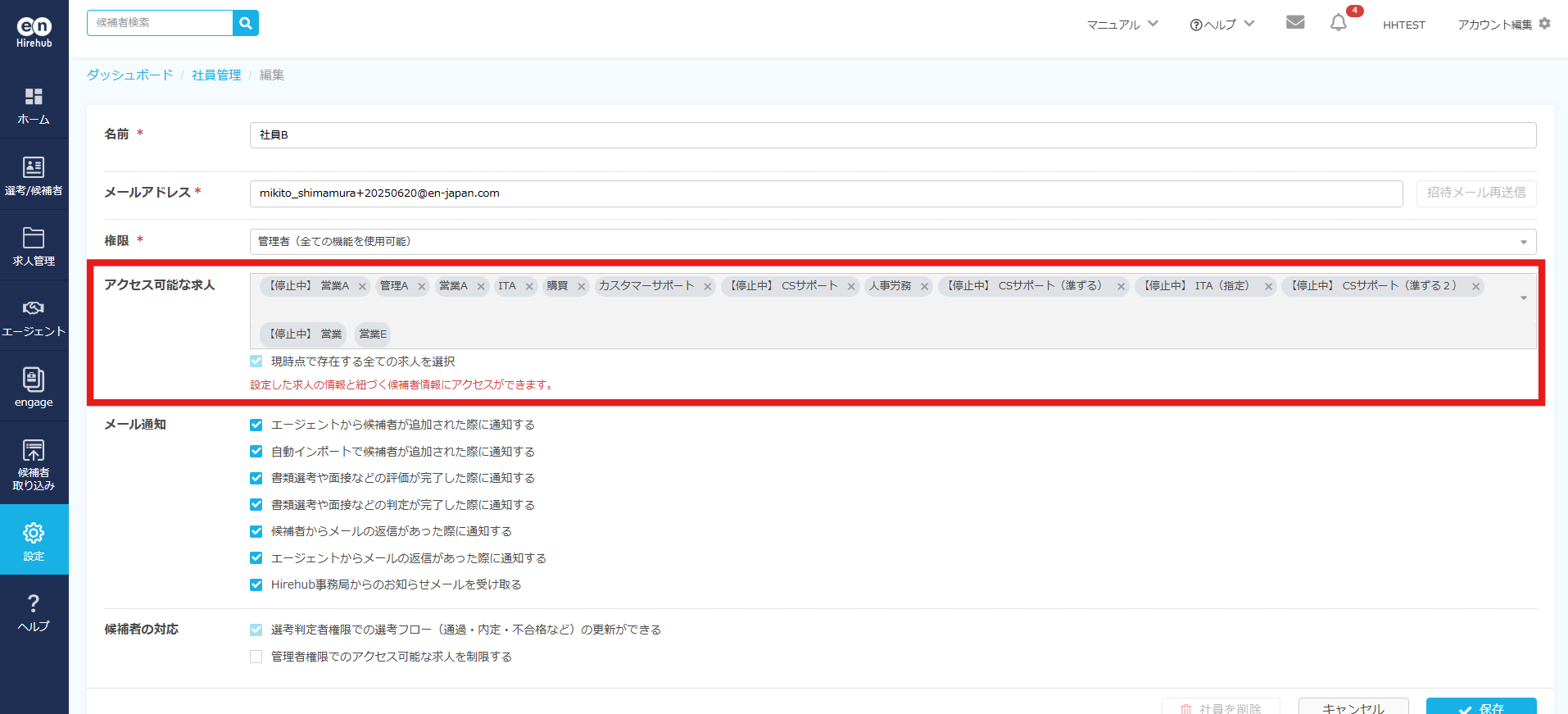Open the mail envelope icon
The width and height of the screenshot is (1568, 714).
click(1295, 23)
